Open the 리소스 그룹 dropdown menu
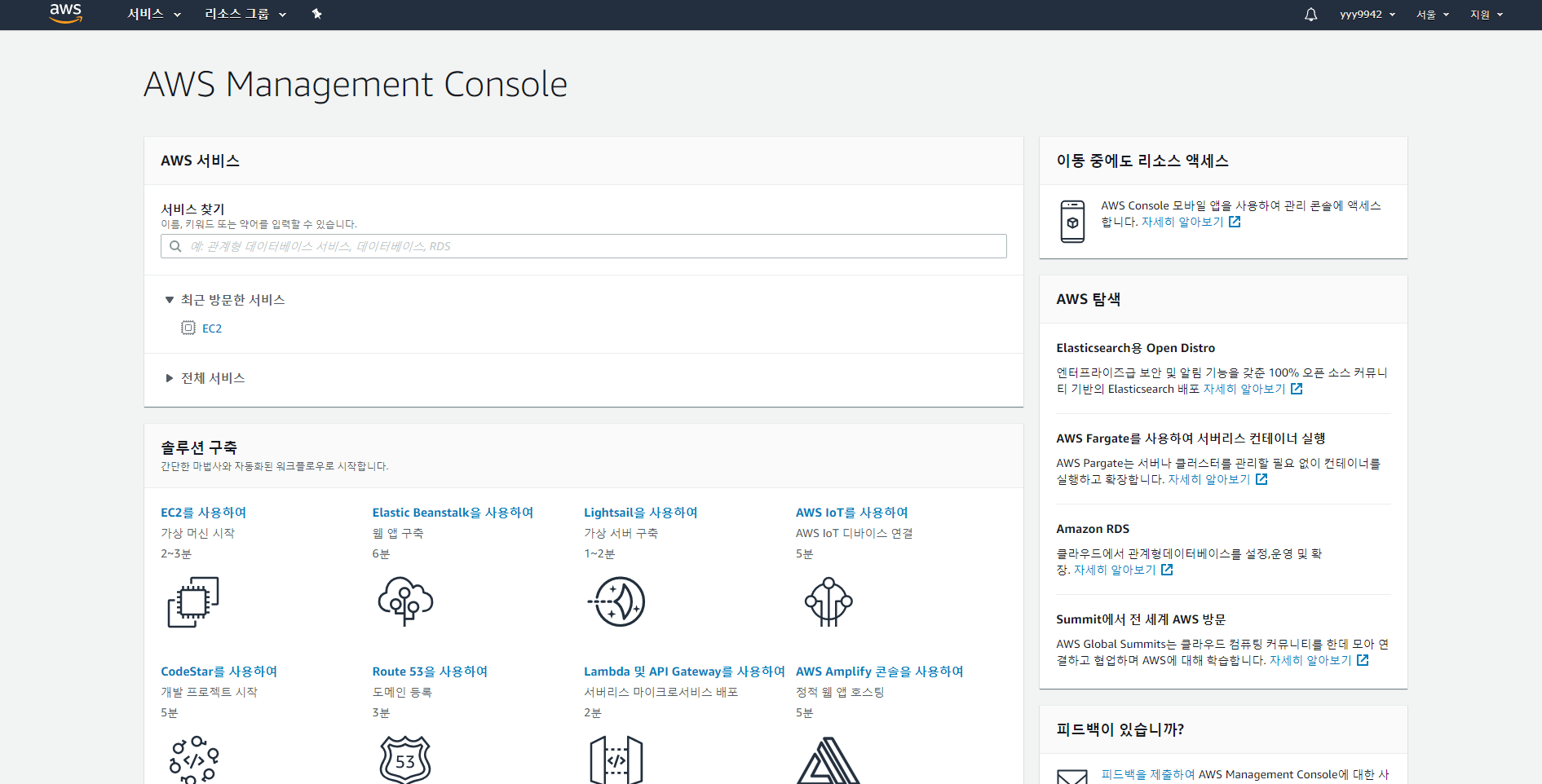This screenshot has width=1542, height=784. pyautogui.click(x=245, y=14)
